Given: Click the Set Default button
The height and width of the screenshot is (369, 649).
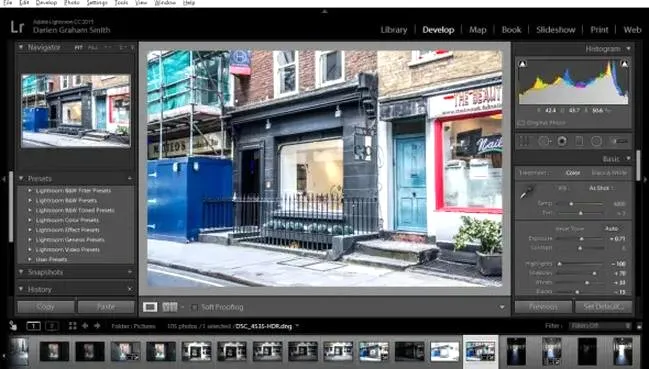Looking at the screenshot, I should click(603, 307).
